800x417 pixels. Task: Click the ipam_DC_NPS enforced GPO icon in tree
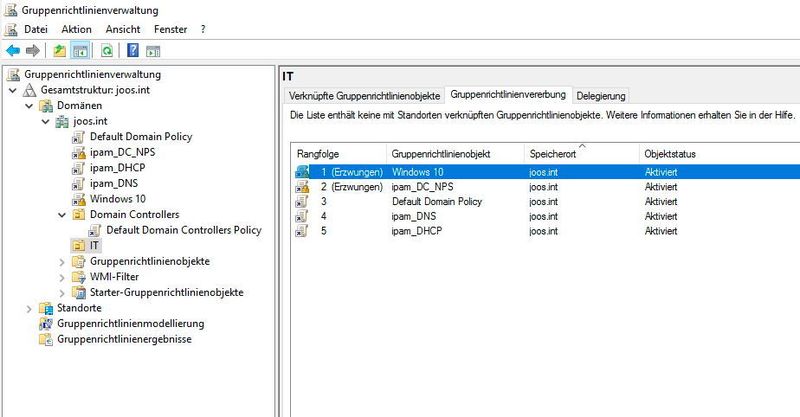click(79, 153)
